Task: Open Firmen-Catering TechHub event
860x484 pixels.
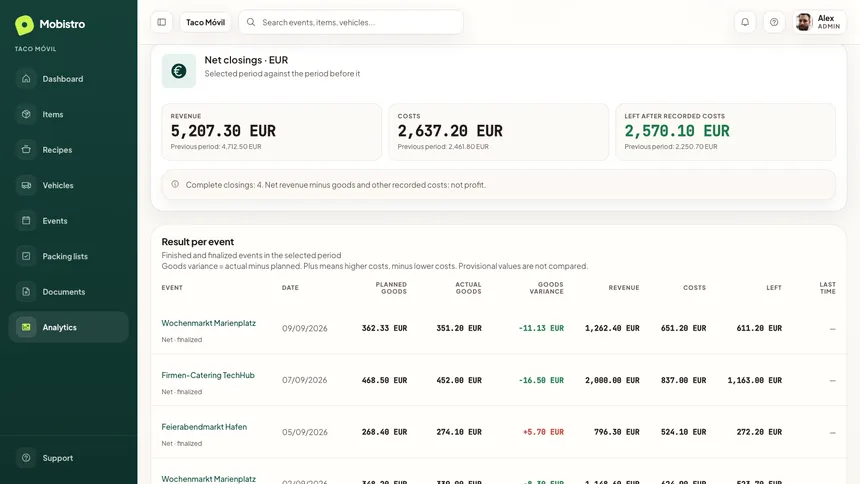Action: pyautogui.click(x=208, y=375)
